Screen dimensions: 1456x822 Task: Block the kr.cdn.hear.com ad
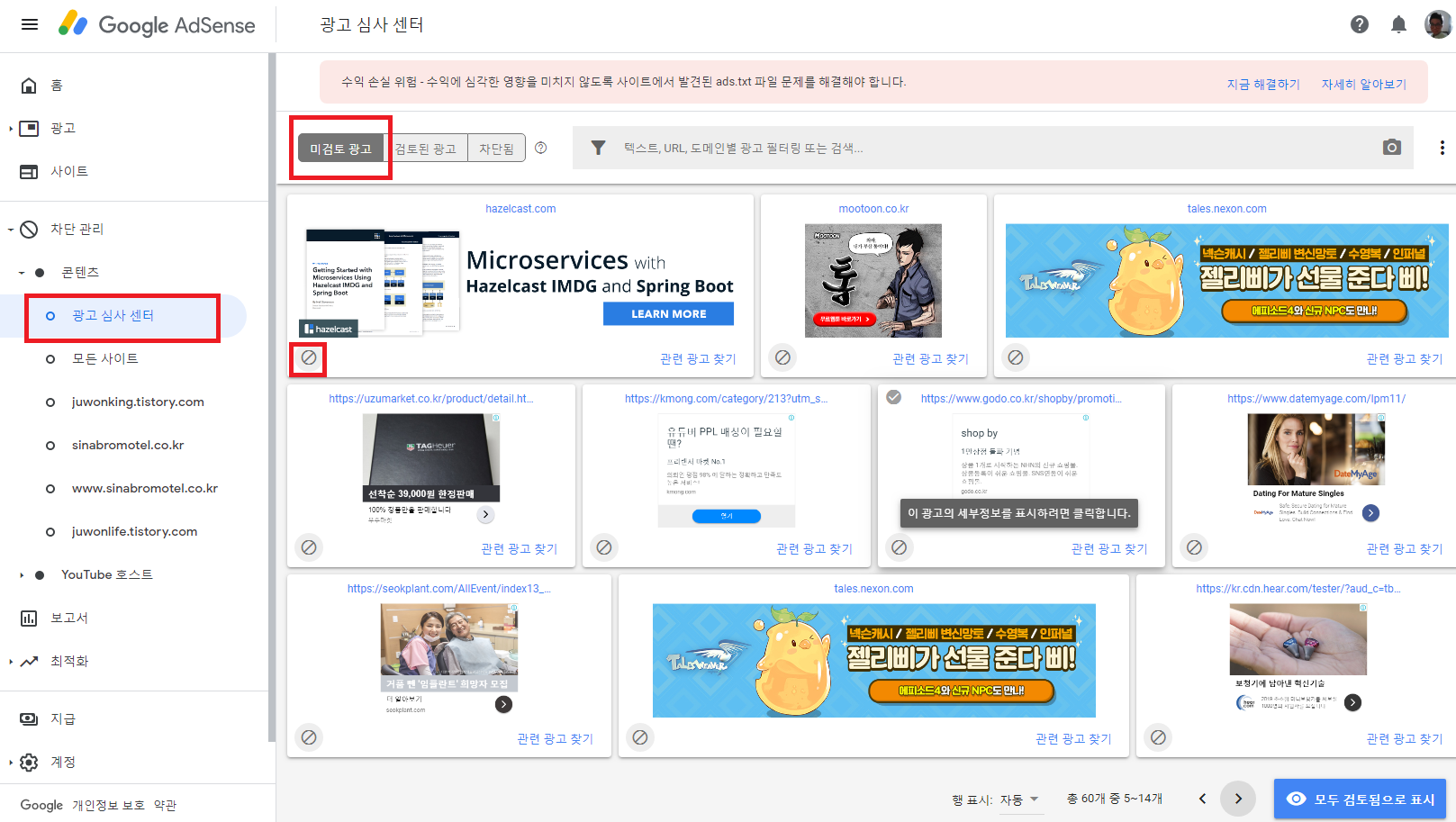coord(1159,737)
